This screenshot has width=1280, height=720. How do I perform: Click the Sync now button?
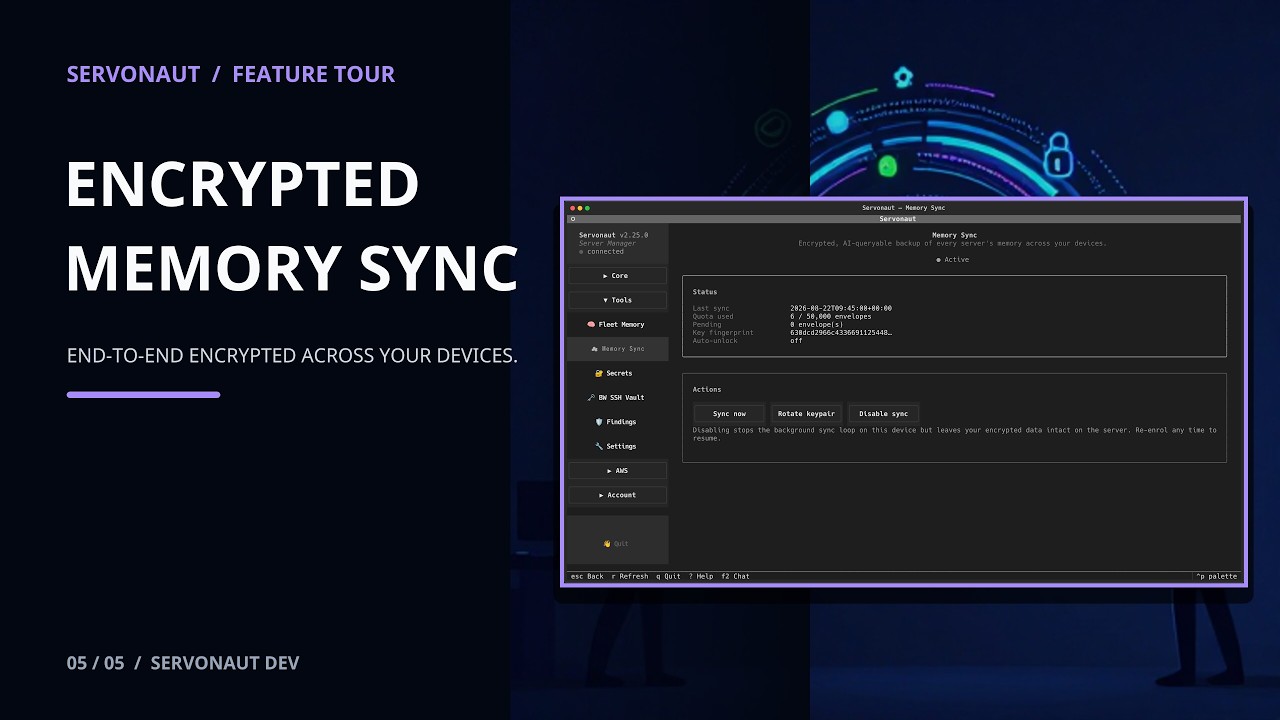[x=729, y=413]
